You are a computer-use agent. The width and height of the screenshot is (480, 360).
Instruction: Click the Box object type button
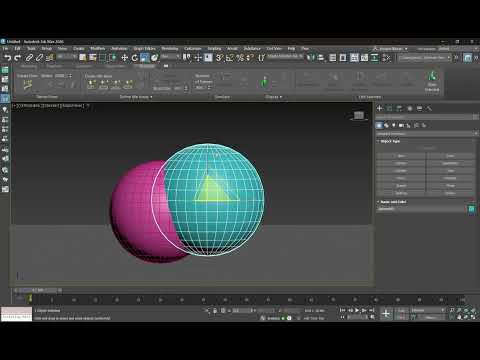click(x=401, y=156)
